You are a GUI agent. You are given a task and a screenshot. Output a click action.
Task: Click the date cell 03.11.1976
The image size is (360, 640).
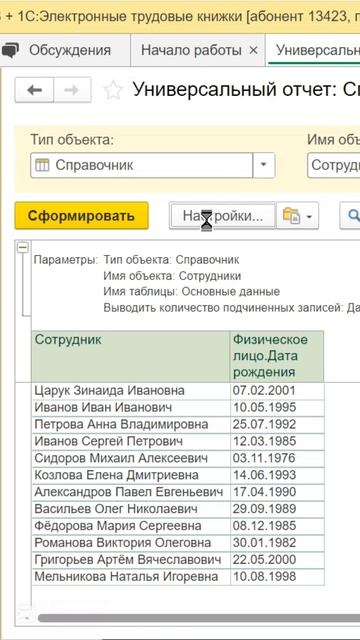(x=277, y=458)
